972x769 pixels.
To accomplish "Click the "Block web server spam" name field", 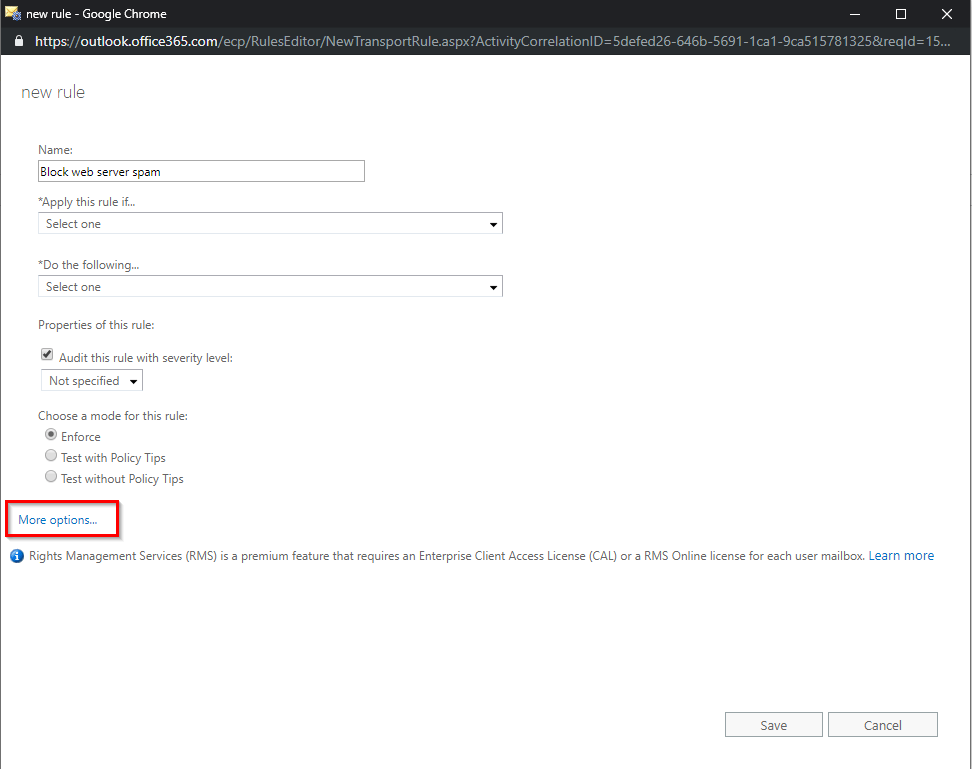I will (200, 171).
